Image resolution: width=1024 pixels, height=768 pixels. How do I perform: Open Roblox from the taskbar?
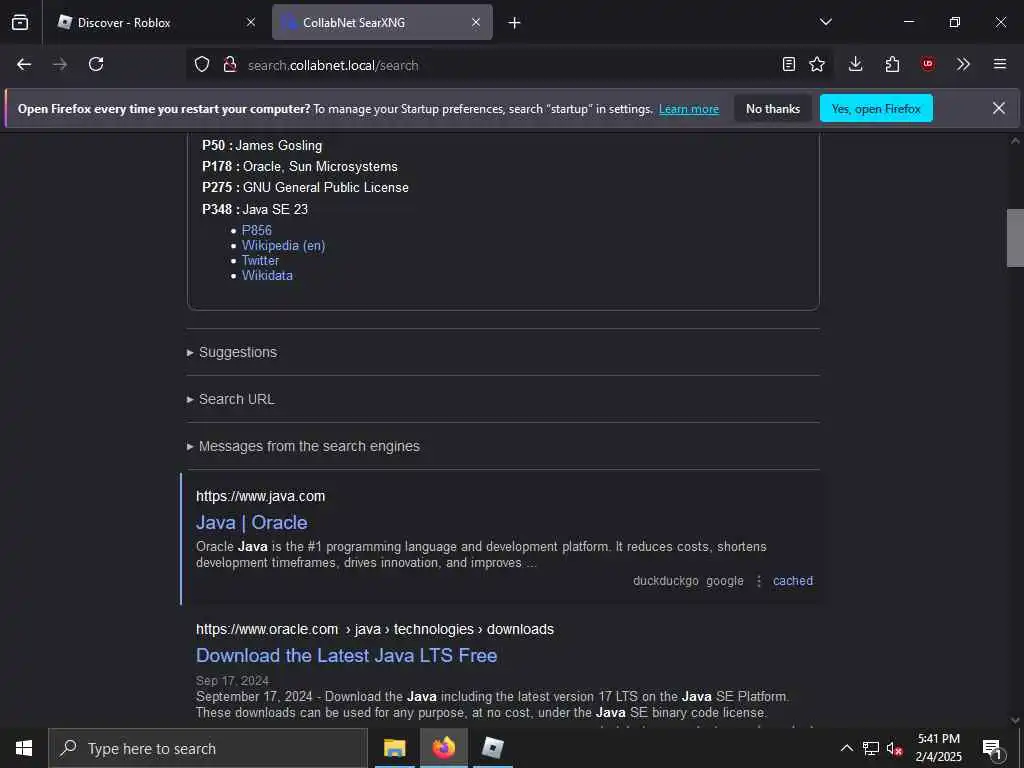492,748
